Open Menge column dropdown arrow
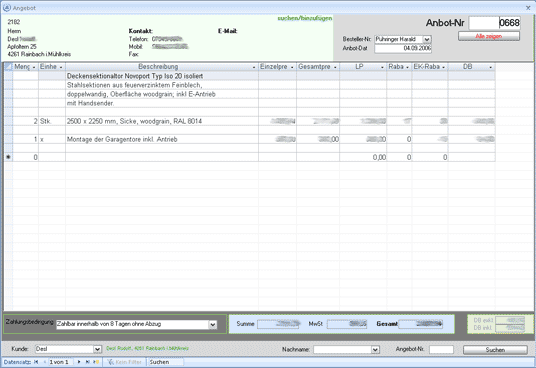This screenshot has height=368, width=536. [34, 67]
